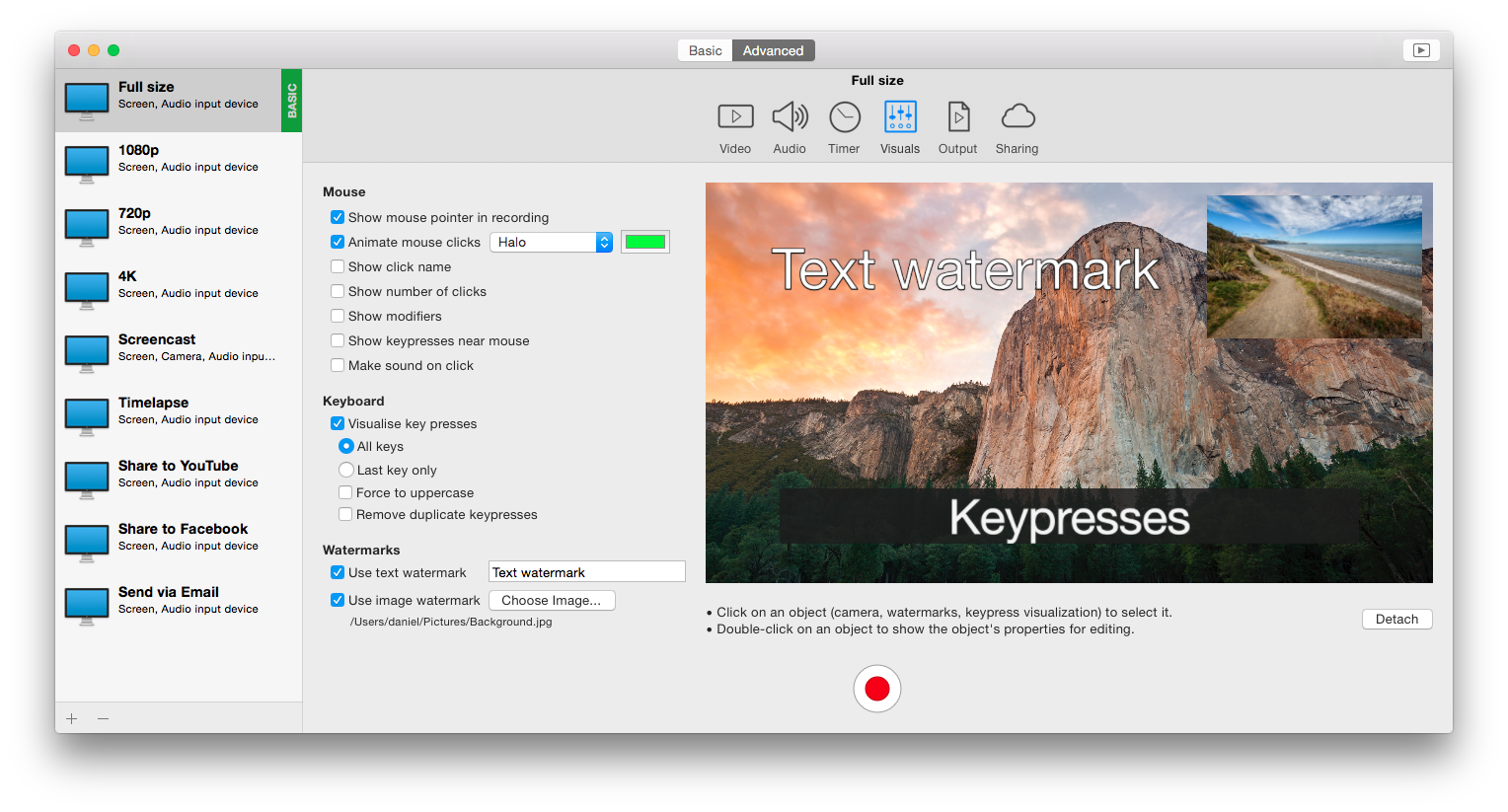The image size is (1508, 812).
Task: Click the Choose Image... button
Action: (x=551, y=600)
